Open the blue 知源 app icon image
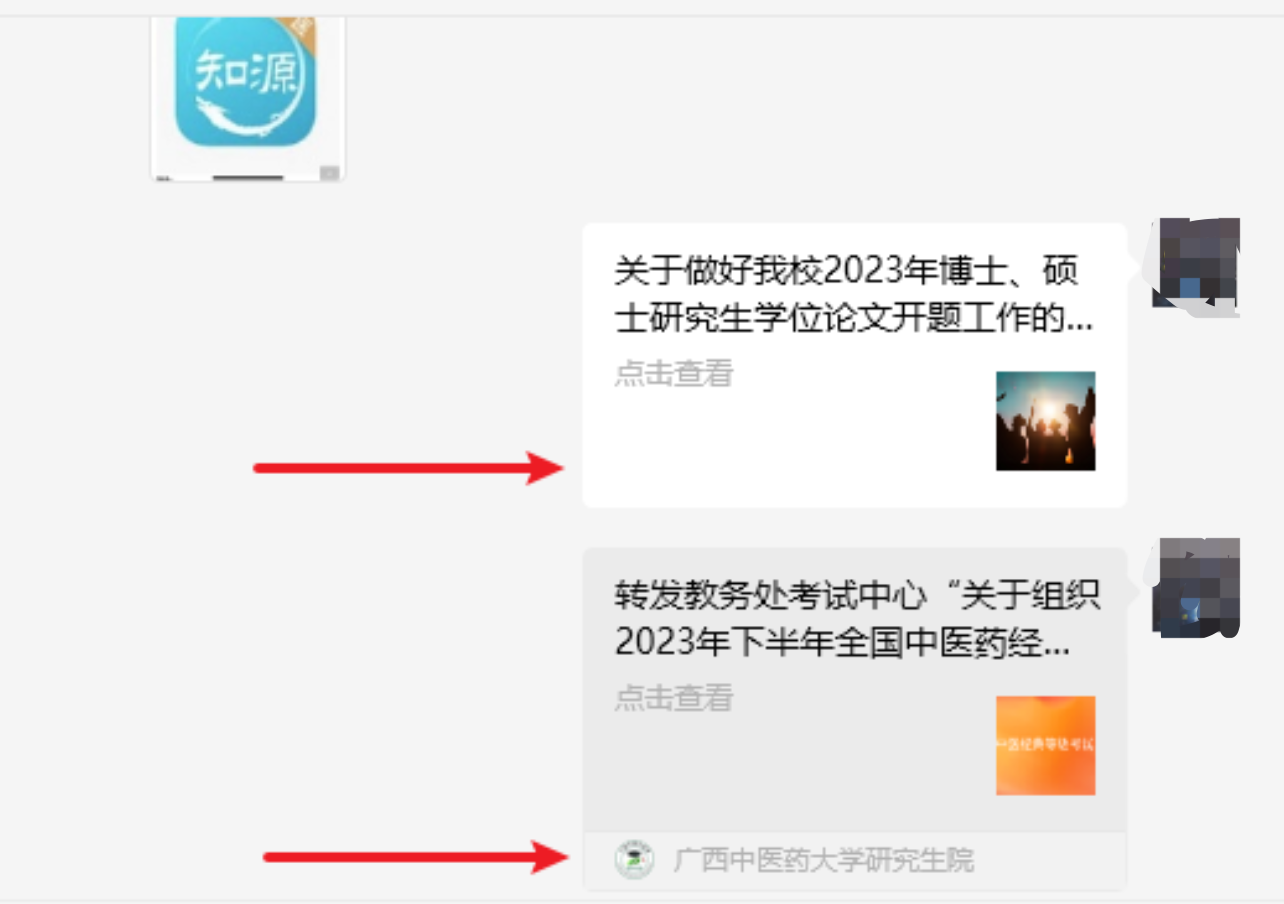 [x=246, y=82]
